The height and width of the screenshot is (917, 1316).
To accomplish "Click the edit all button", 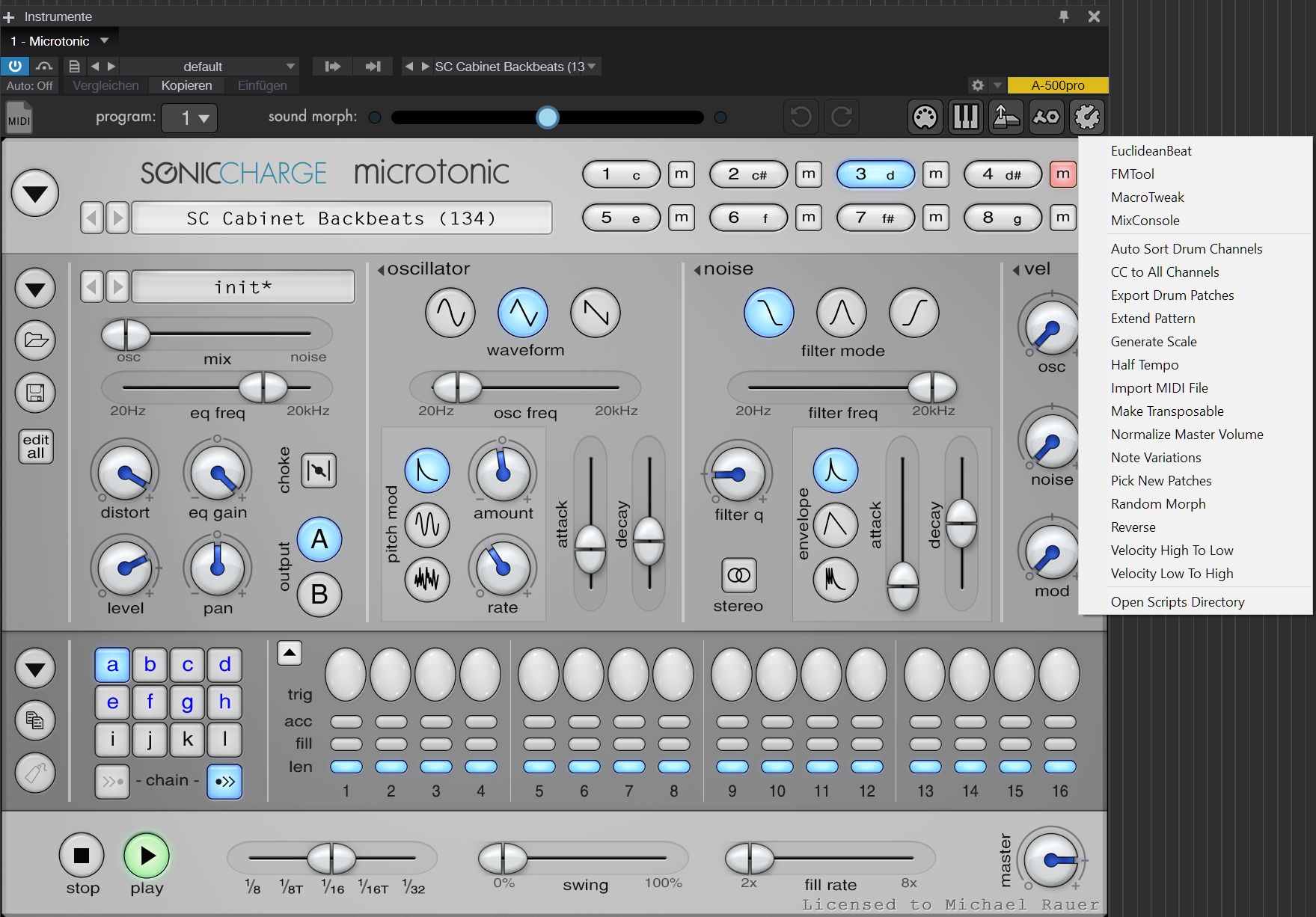I will [36, 447].
